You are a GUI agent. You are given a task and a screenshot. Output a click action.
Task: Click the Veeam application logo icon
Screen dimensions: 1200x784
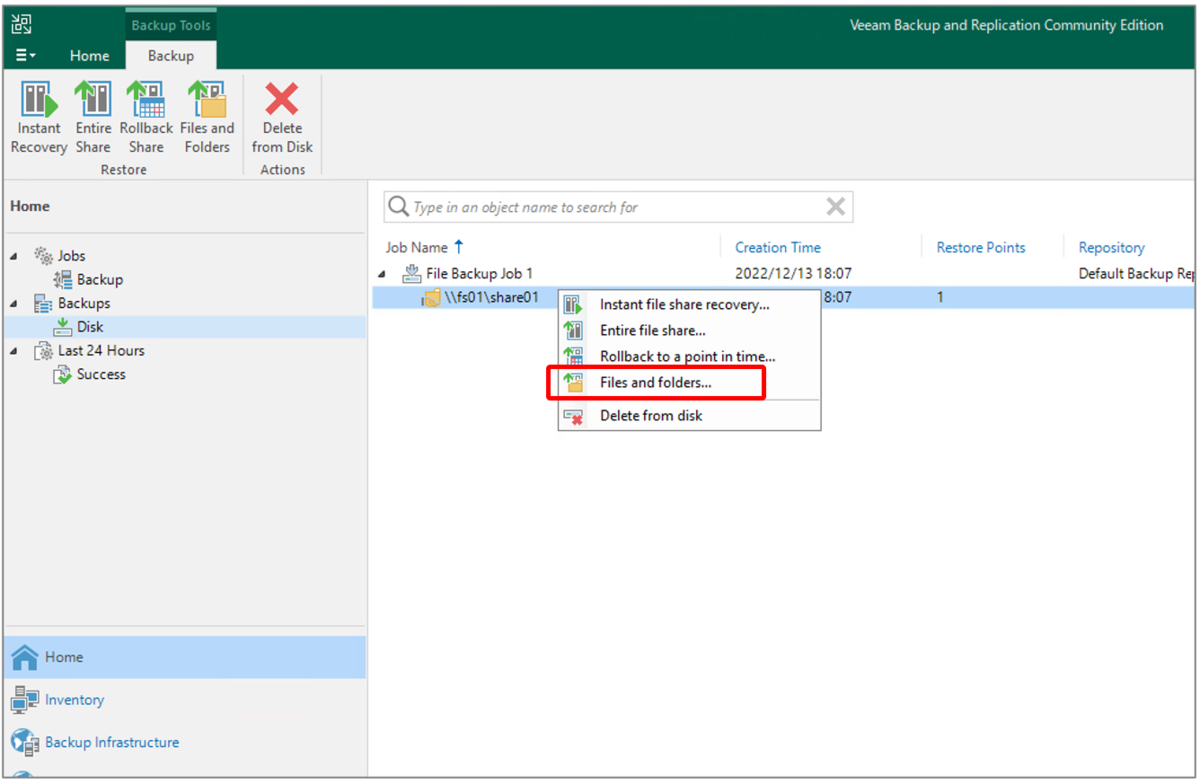click(21, 24)
